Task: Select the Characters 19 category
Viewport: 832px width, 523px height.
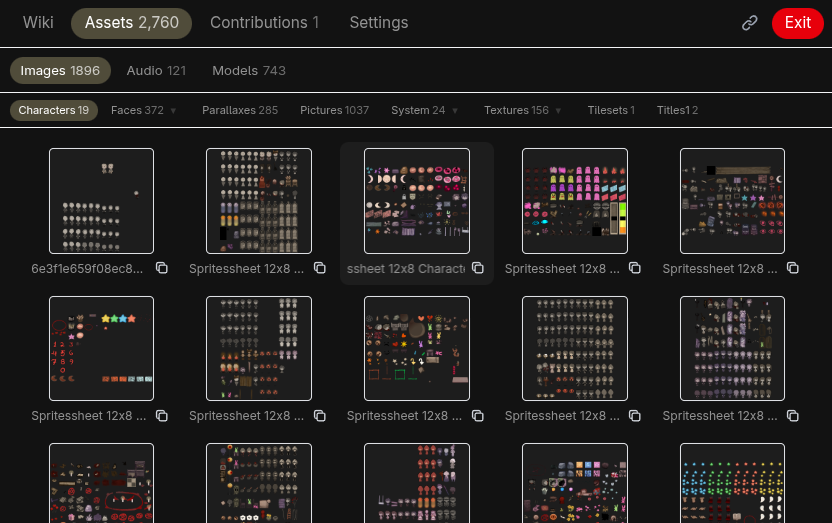Action: coord(54,110)
